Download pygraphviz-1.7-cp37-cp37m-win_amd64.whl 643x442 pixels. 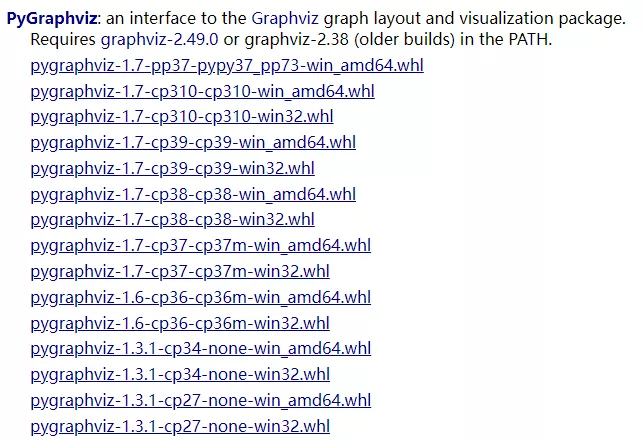click(201, 246)
